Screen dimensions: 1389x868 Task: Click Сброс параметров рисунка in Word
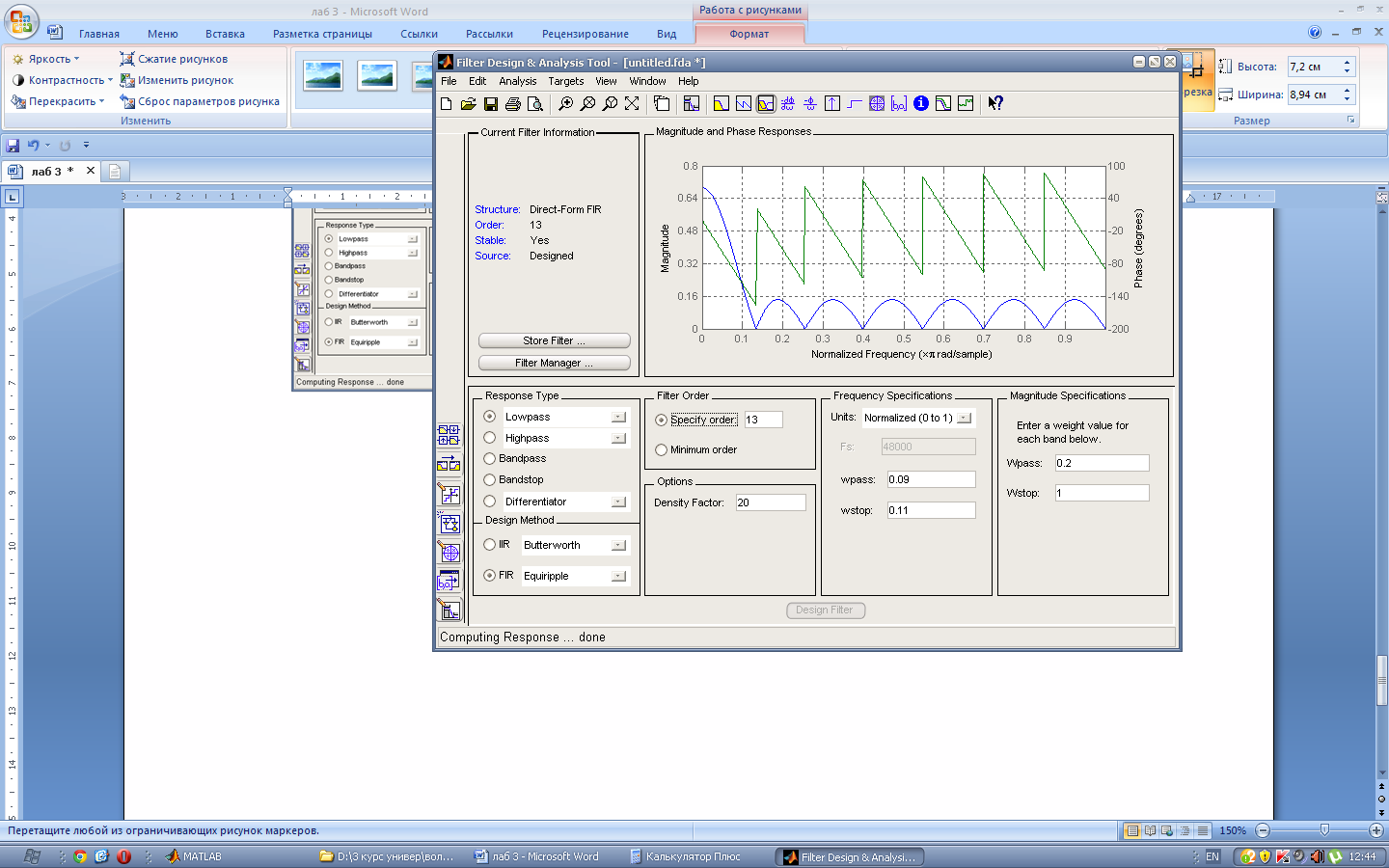coord(200,101)
